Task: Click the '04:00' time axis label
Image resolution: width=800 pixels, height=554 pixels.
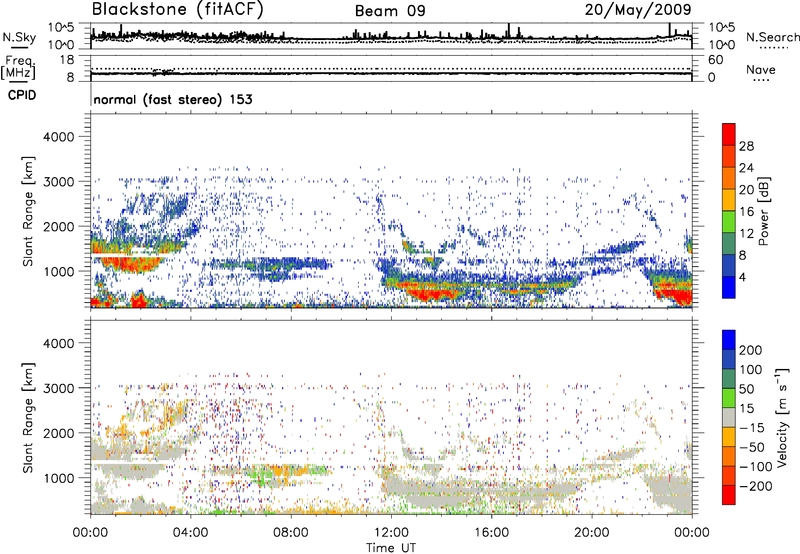Action: click(x=190, y=533)
